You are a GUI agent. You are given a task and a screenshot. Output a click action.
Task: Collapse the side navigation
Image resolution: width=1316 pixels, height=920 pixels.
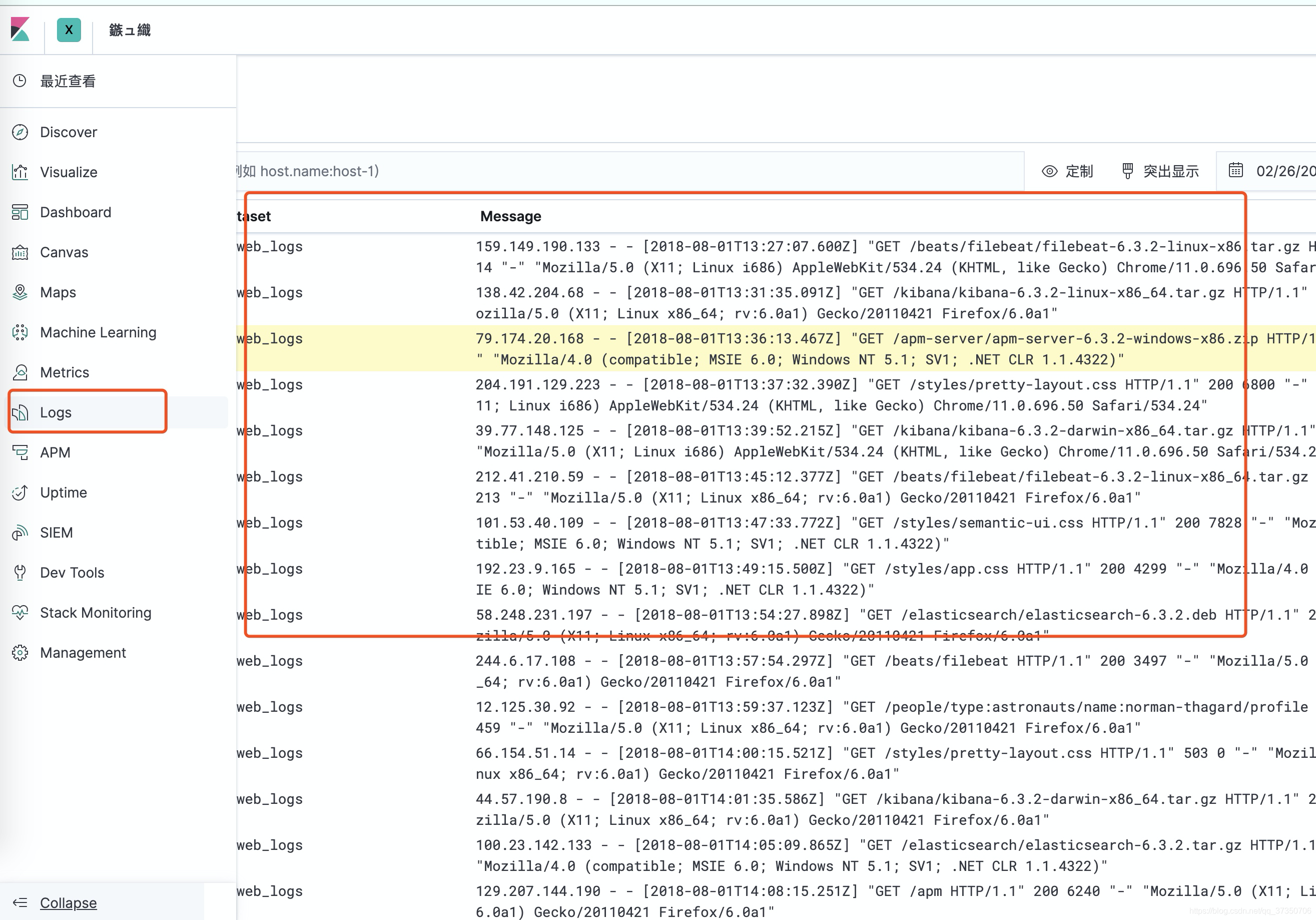point(68,903)
